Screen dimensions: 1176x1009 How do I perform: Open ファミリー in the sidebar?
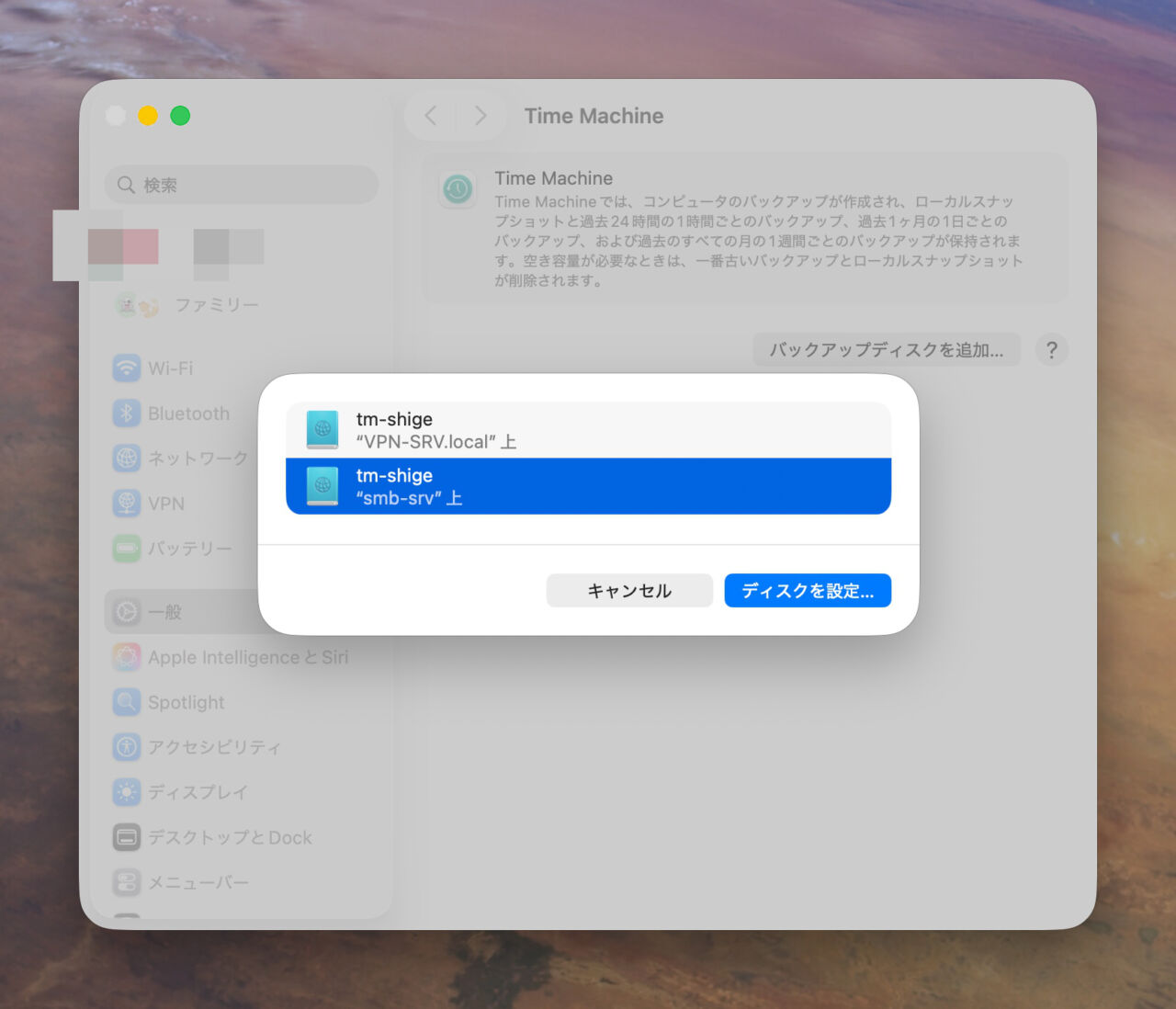click(x=242, y=305)
